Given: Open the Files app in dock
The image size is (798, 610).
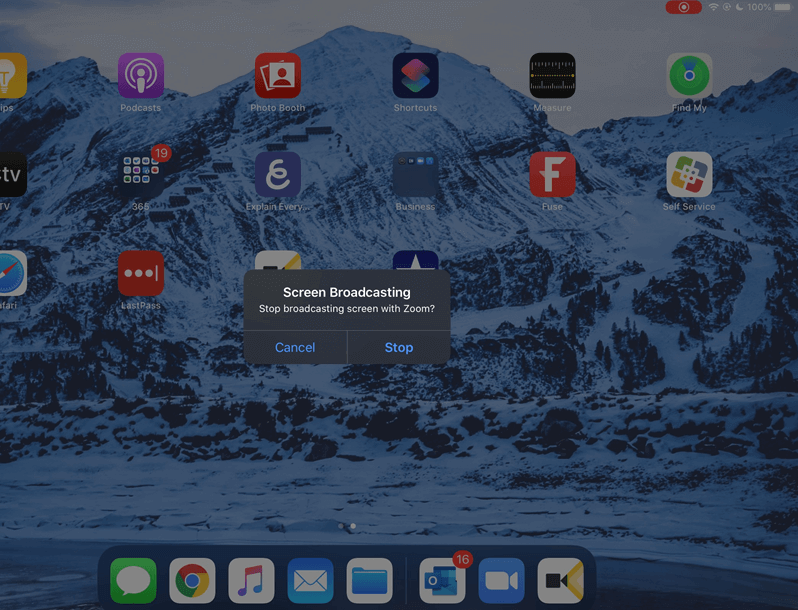Looking at the screenshot, I should (369, 580).
